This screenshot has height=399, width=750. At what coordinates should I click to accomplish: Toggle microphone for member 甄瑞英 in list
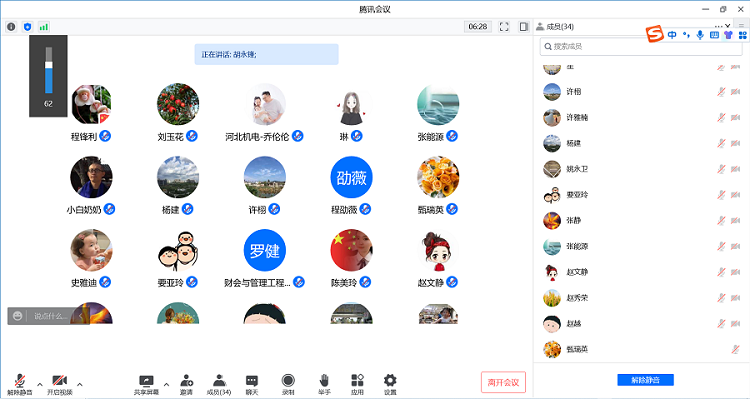click(735, 350)
